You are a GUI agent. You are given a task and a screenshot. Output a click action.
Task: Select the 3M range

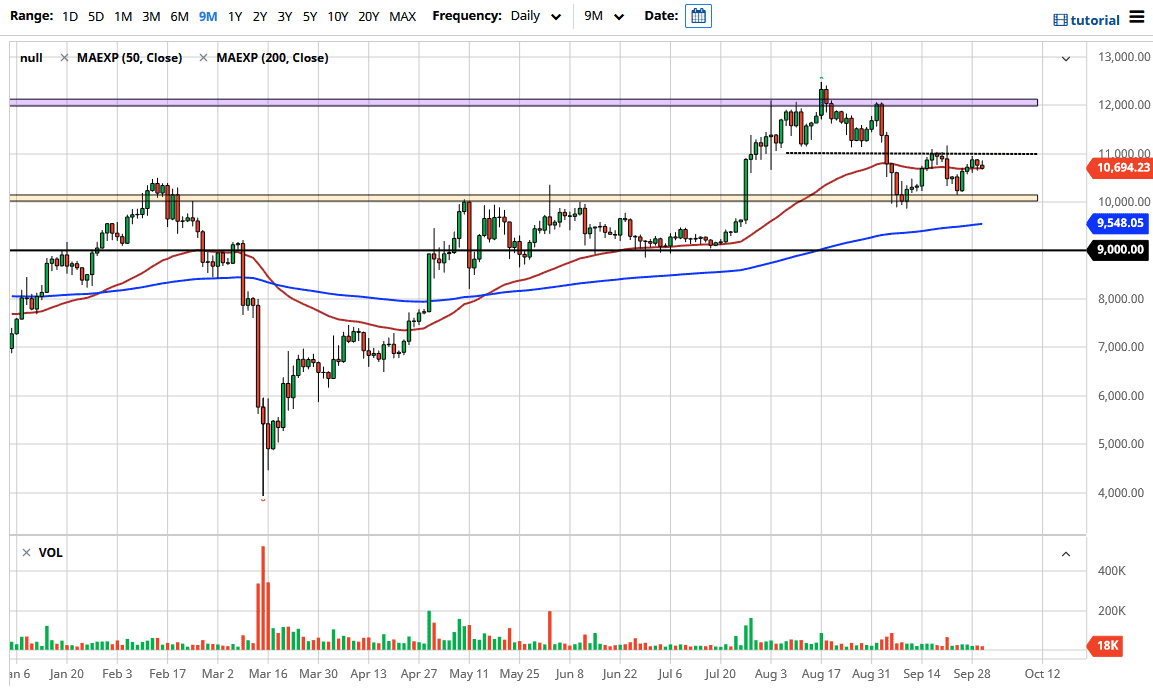click(151, 16)
